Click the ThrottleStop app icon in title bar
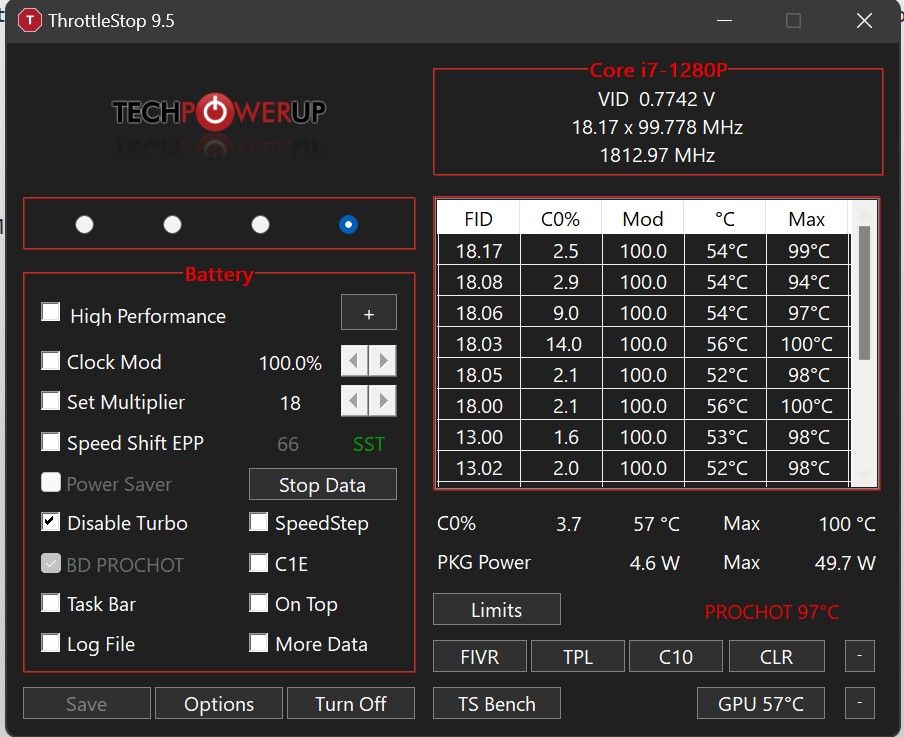904x737 pixels. [29, 21]
